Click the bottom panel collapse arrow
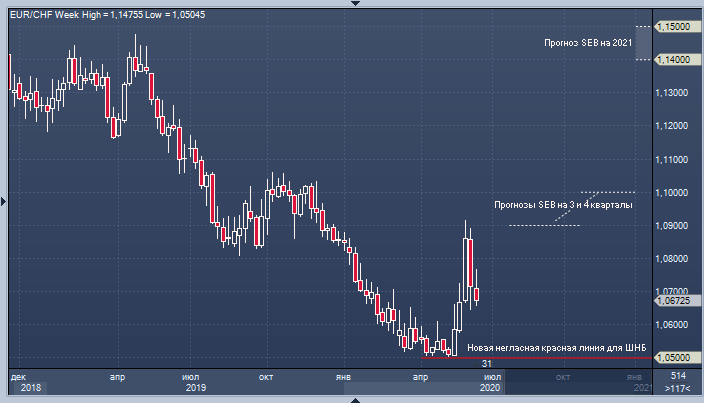 click(x=351, y=399)
